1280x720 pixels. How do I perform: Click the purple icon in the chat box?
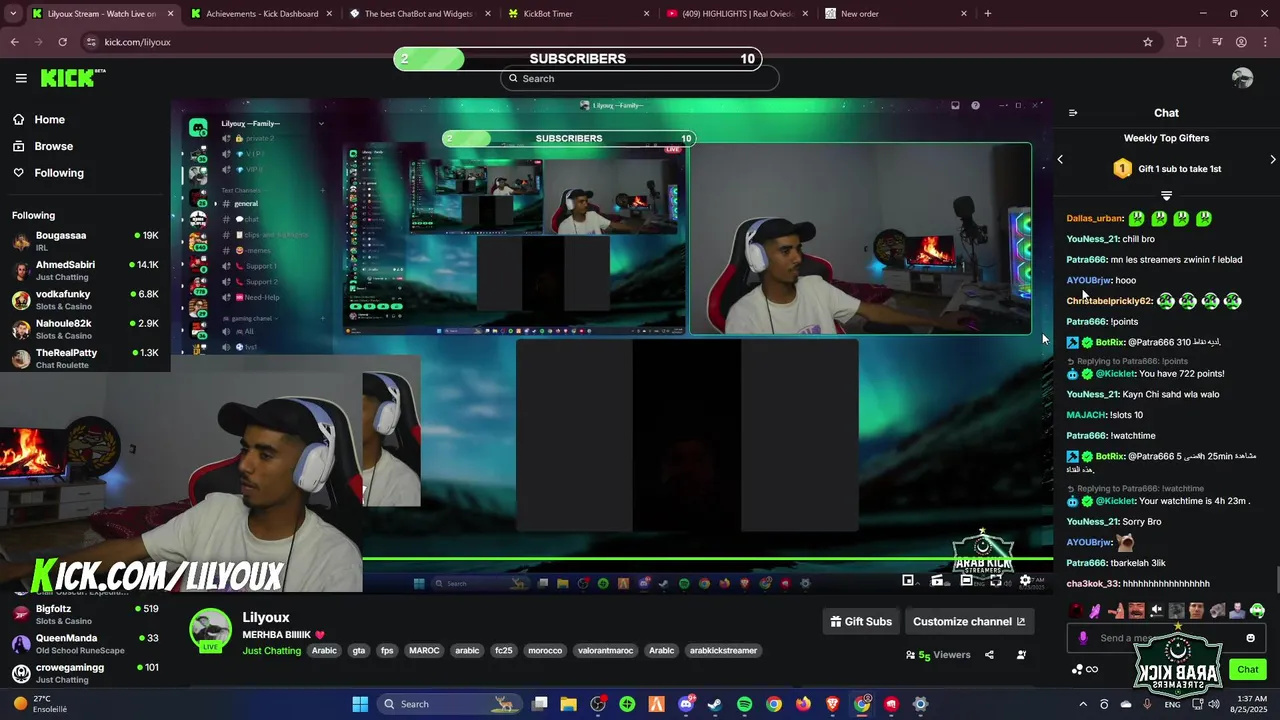(x=1083, y=638)
